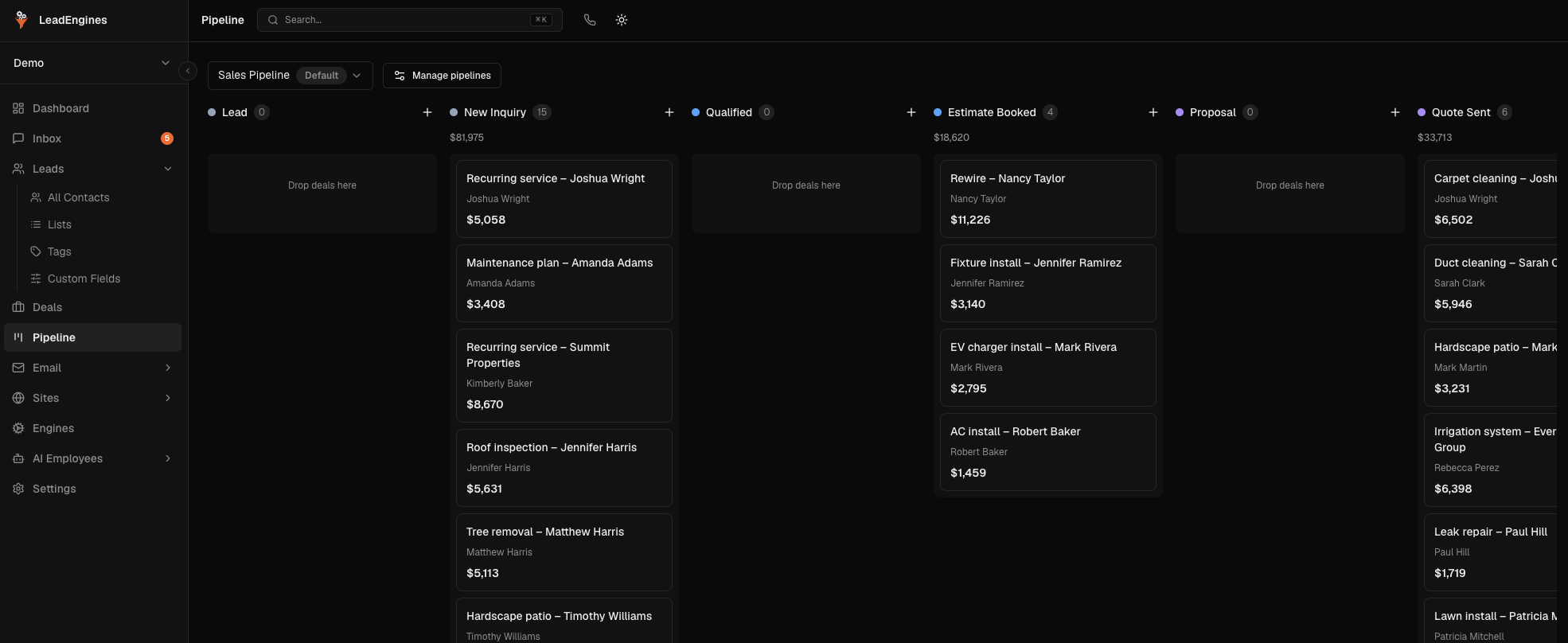Collapse the Leads submenu chevron
The image size is (1568, 643).
(168, 169)
